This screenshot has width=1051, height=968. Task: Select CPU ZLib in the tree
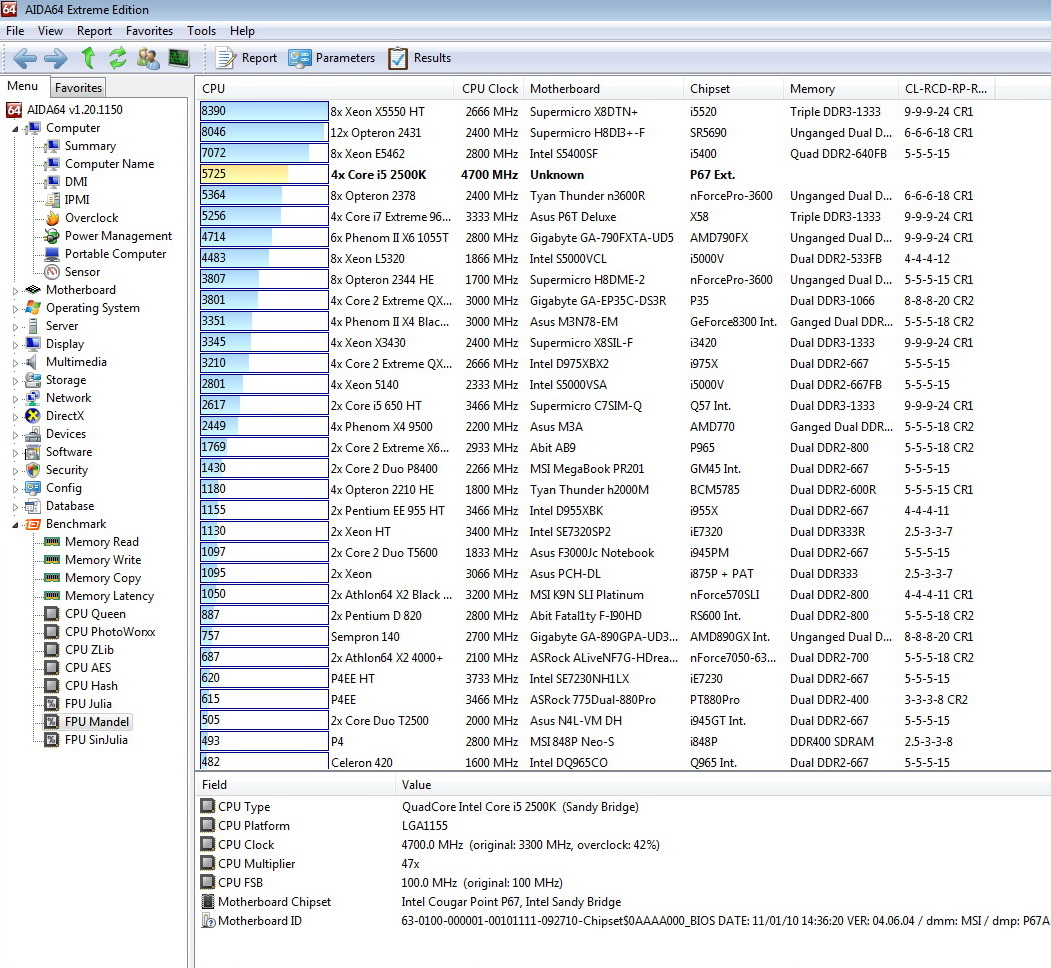89,650
